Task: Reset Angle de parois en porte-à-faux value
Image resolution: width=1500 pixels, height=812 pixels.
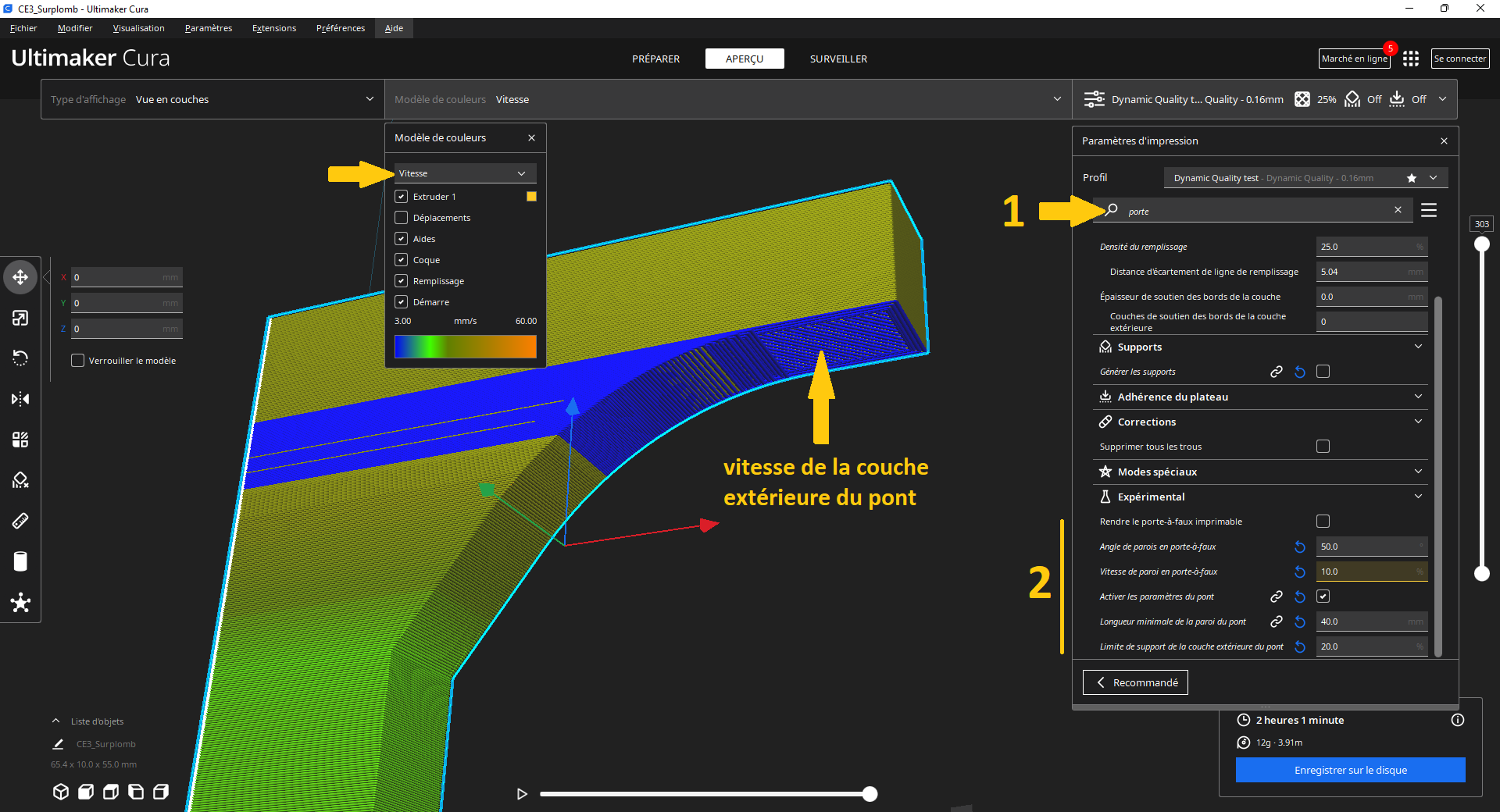Action: pos(1300,547)
